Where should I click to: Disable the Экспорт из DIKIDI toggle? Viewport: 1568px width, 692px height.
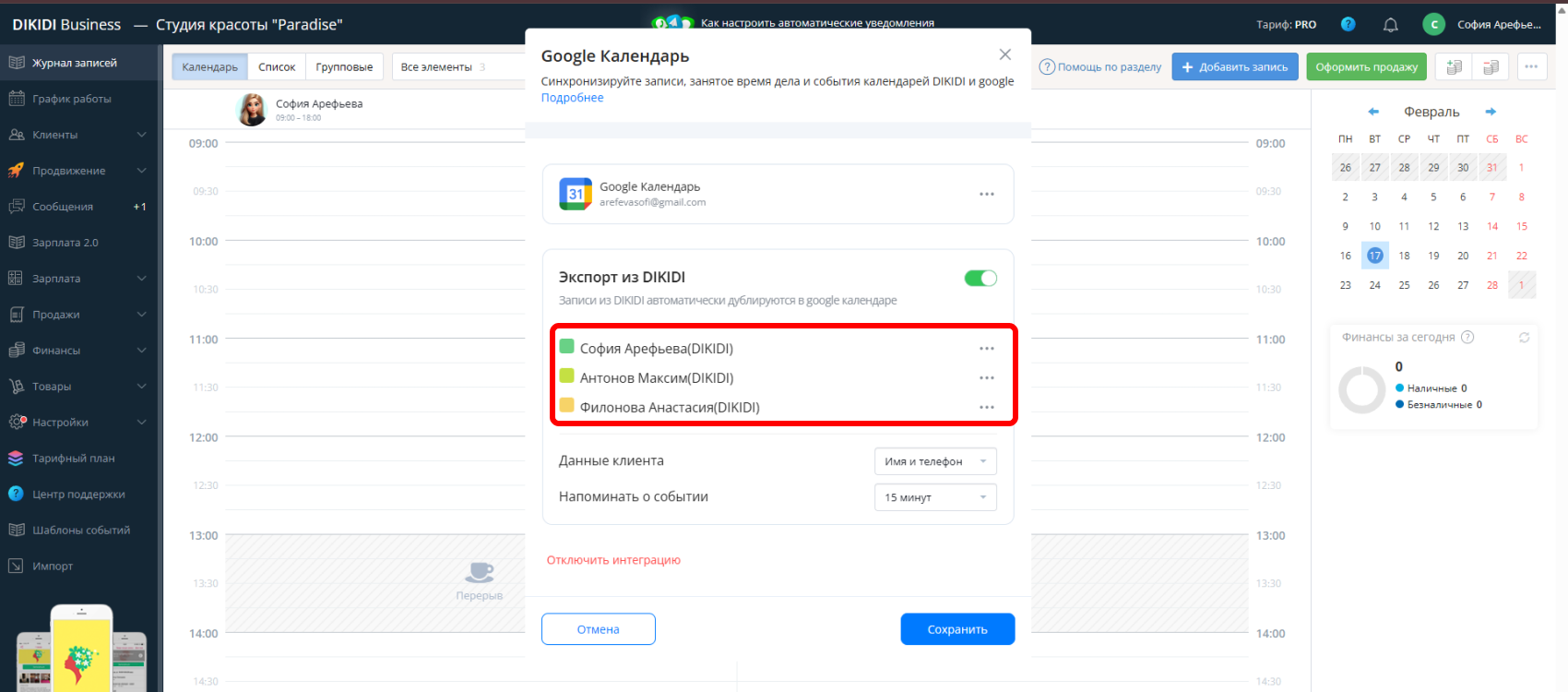(x=980, y=278)
